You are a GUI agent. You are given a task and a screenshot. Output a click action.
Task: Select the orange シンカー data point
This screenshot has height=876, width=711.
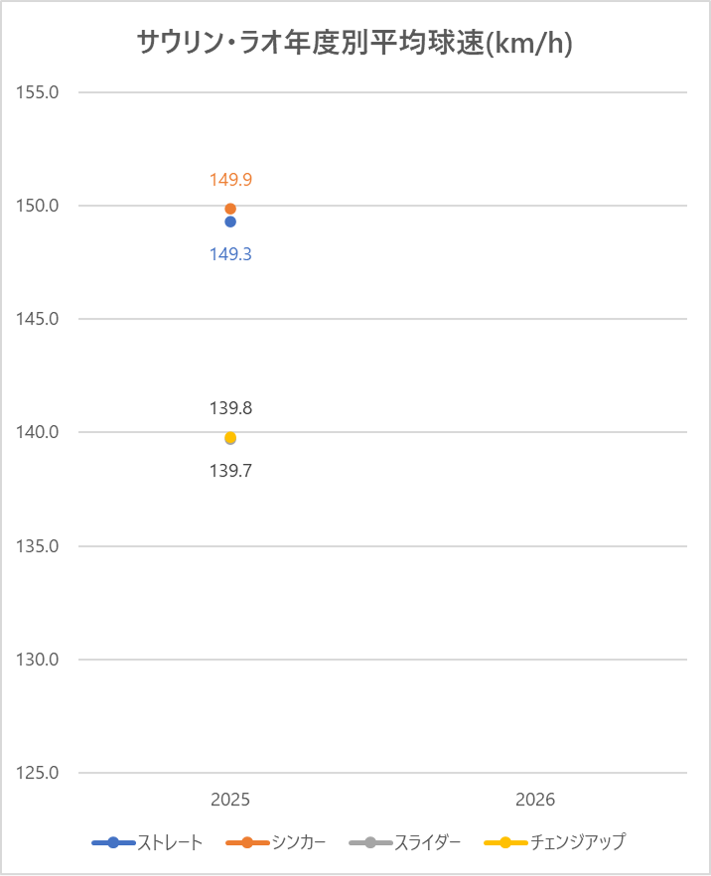point(230,208)
